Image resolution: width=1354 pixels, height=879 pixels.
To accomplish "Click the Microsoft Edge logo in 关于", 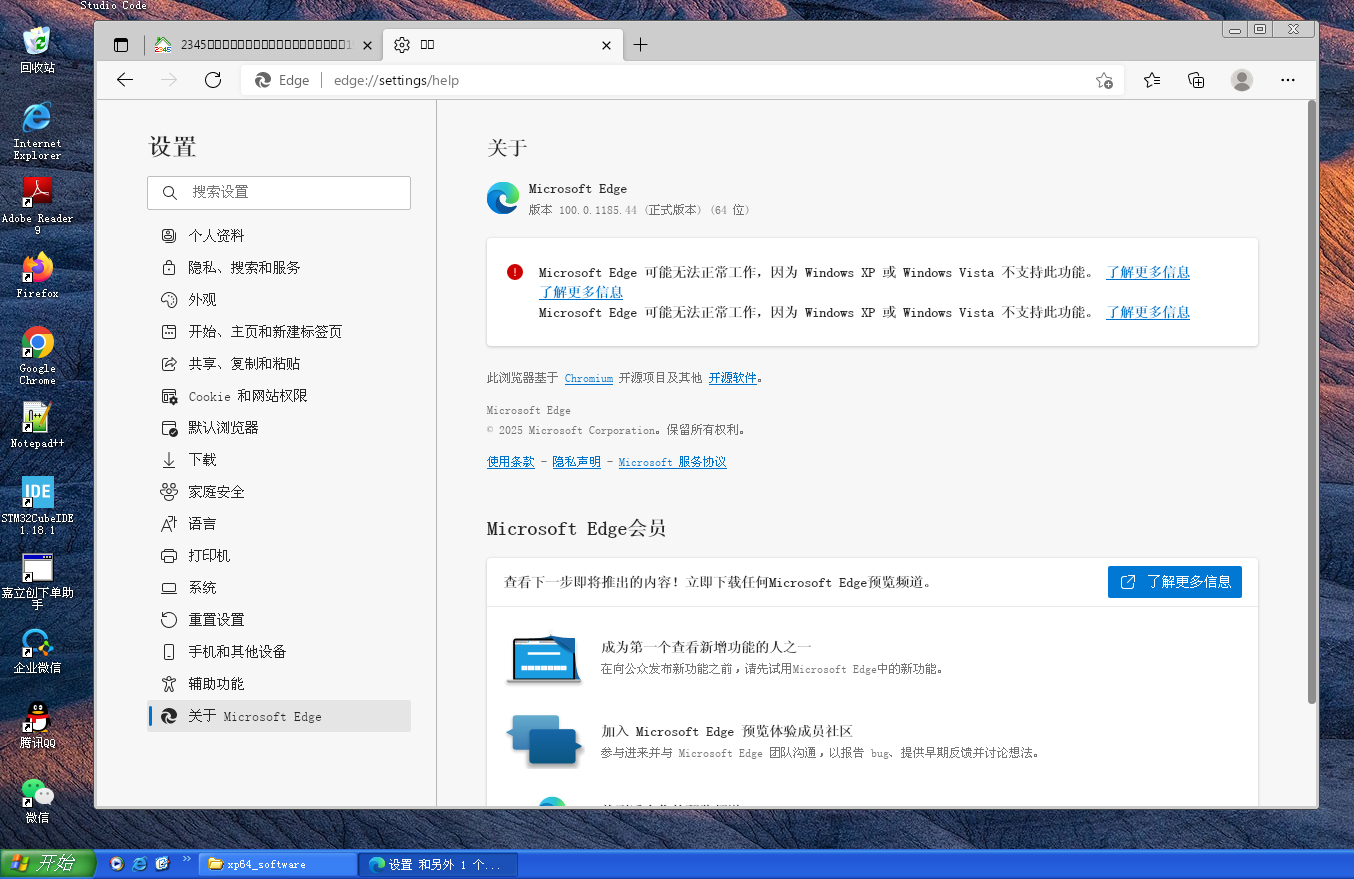I will pos(503,198).
